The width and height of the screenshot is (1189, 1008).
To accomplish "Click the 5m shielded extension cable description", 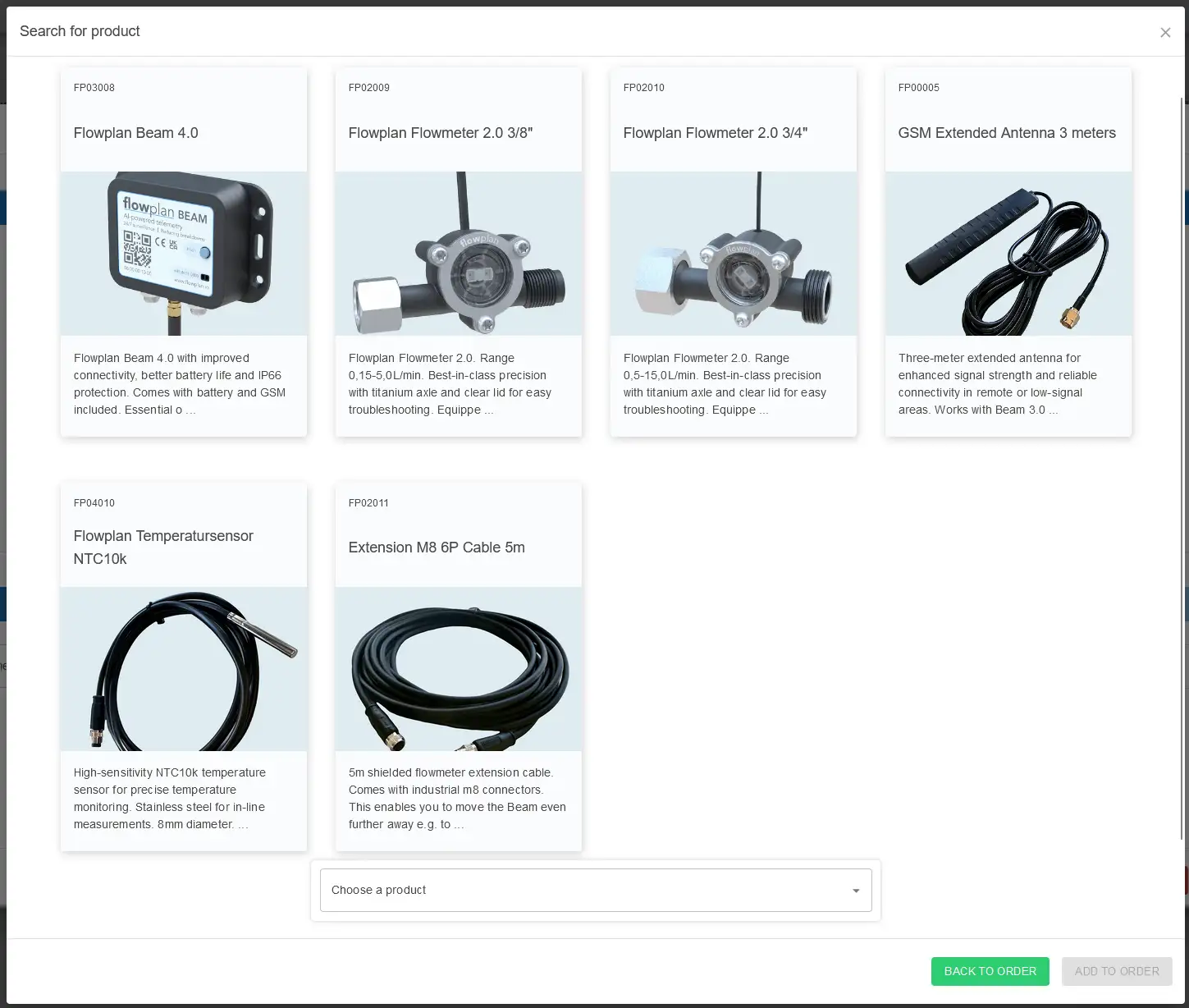I will [x=457, y=799].
